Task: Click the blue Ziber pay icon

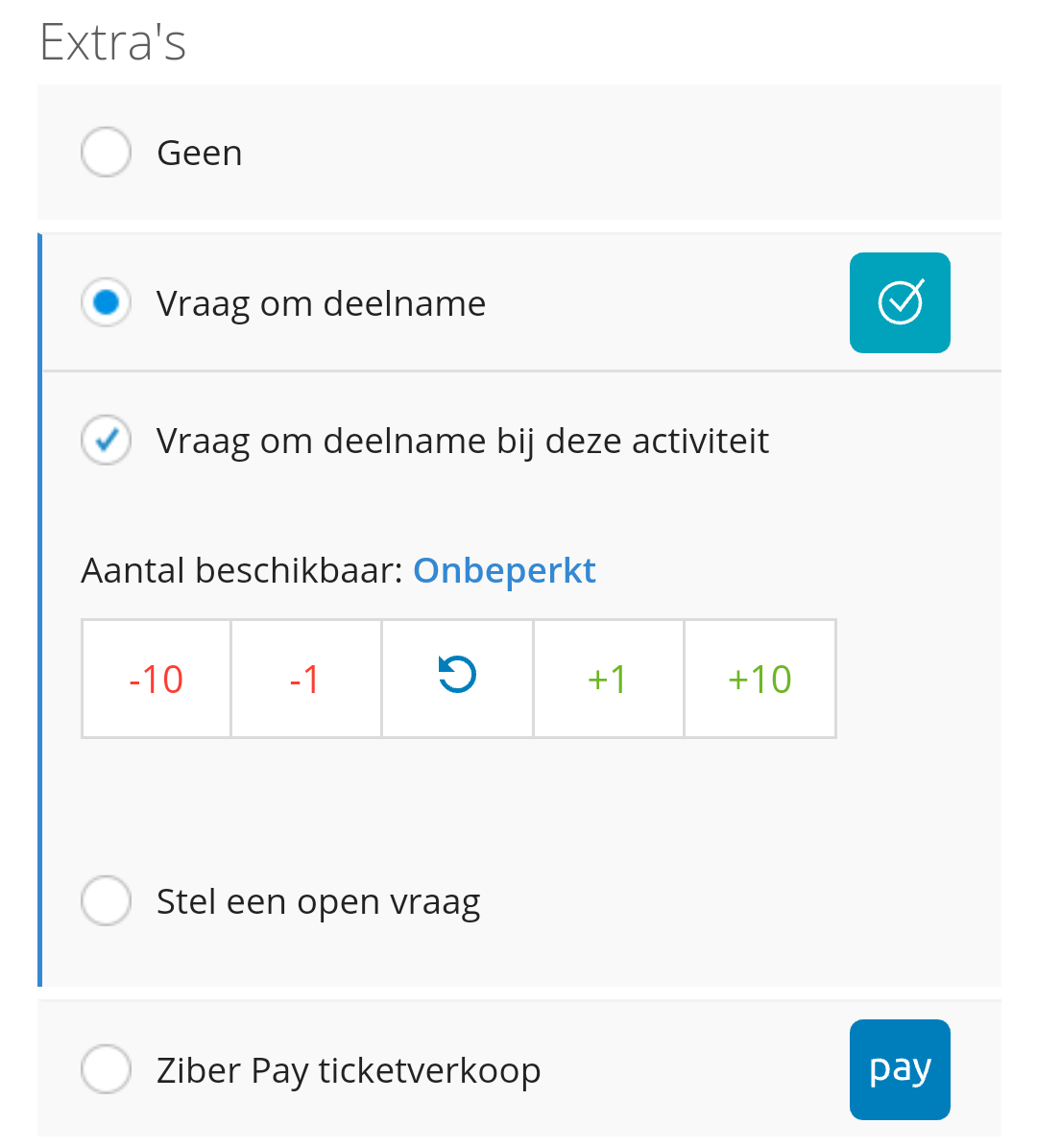Action: coord(900,1069)
